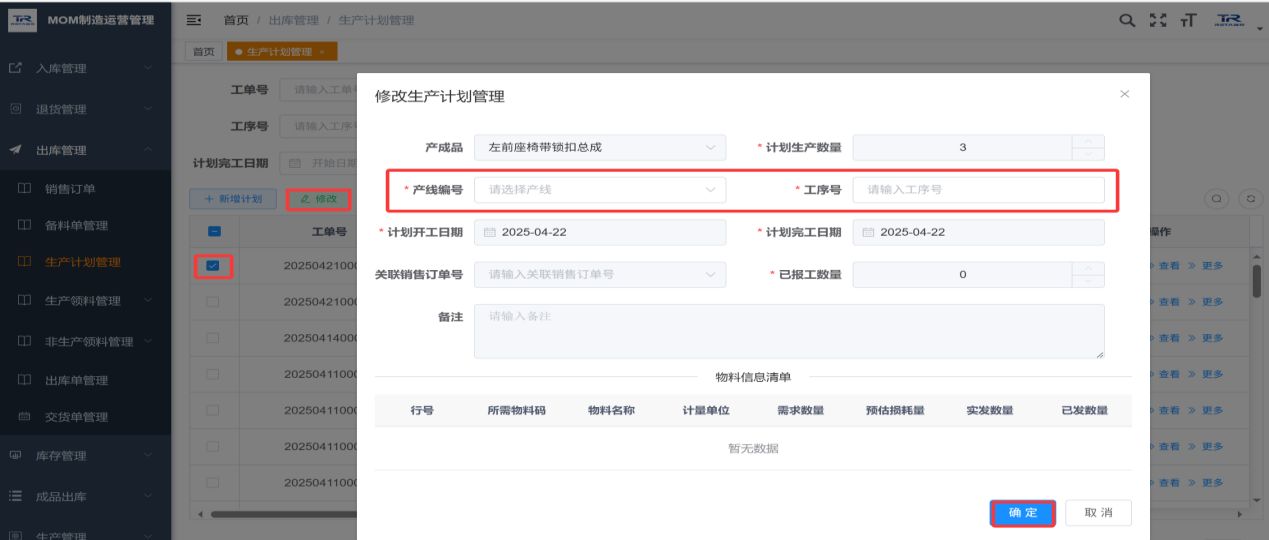The height and width of the screenshot is (540, 1269).
Task: Expand 入库管理 in the sidebar
Action: 85,68
